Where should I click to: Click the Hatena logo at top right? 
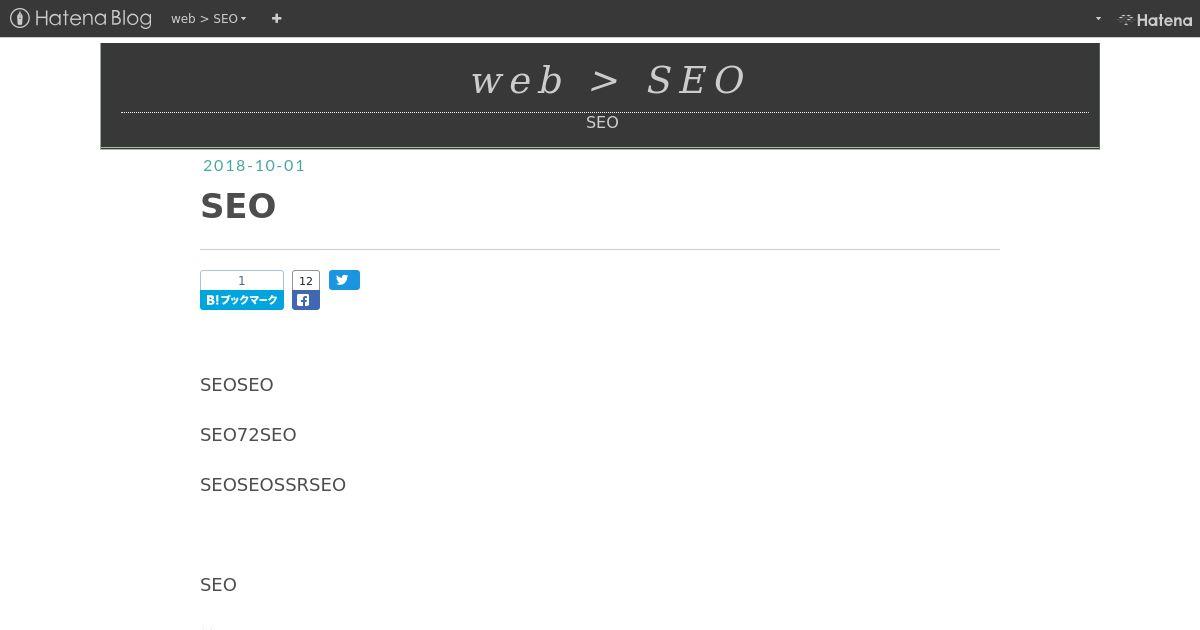[1155, 19]
